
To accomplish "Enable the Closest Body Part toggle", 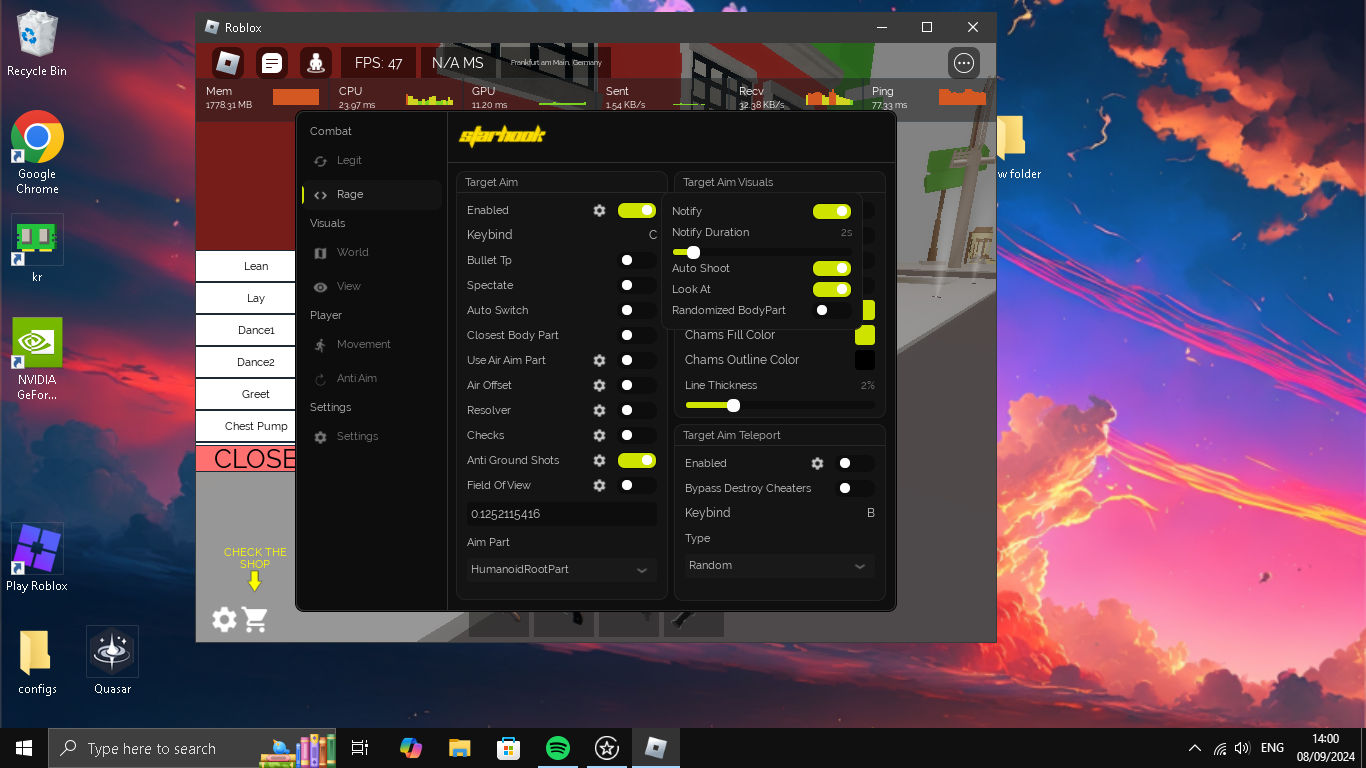I will (636, 335).
